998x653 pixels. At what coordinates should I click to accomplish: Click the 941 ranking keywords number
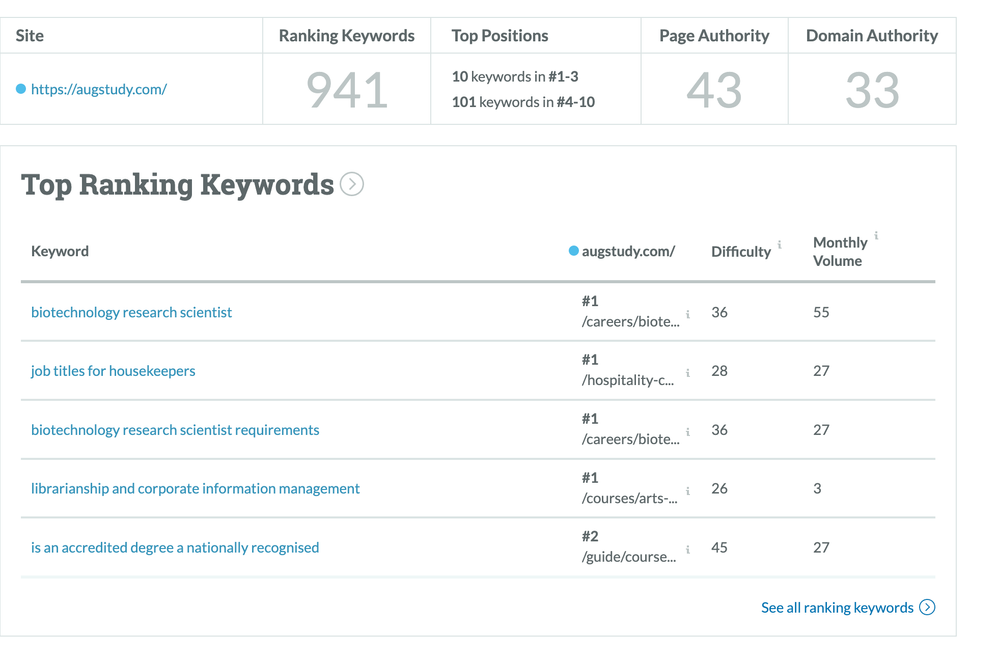coord(346,90)
